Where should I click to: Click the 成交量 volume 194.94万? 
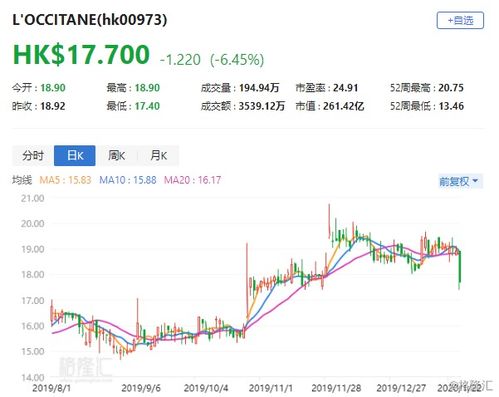(259, 88)
